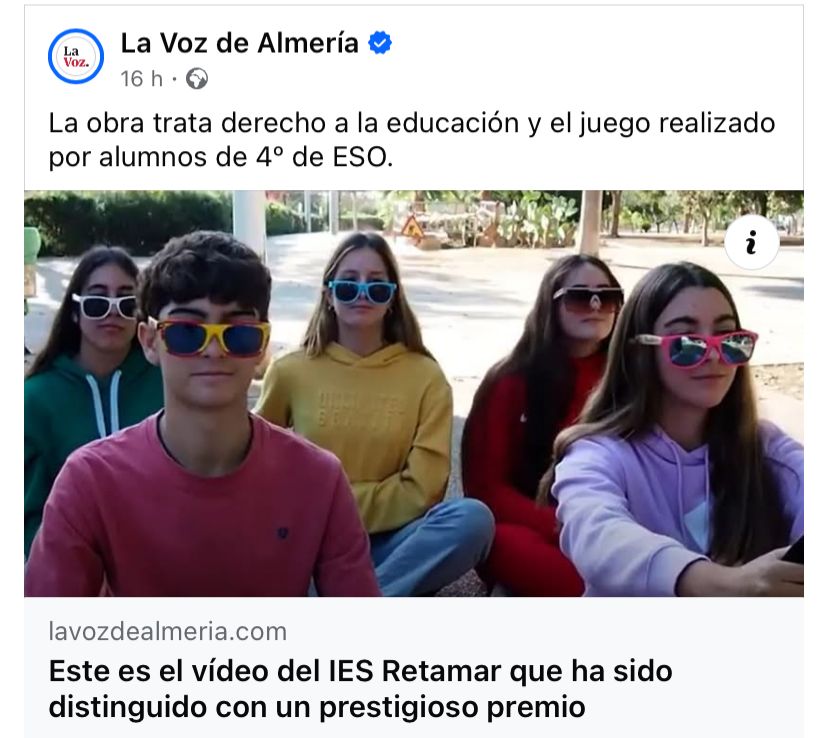
Task: Open the lavozdealmeria.com domain link
Action: coord(167,631)
